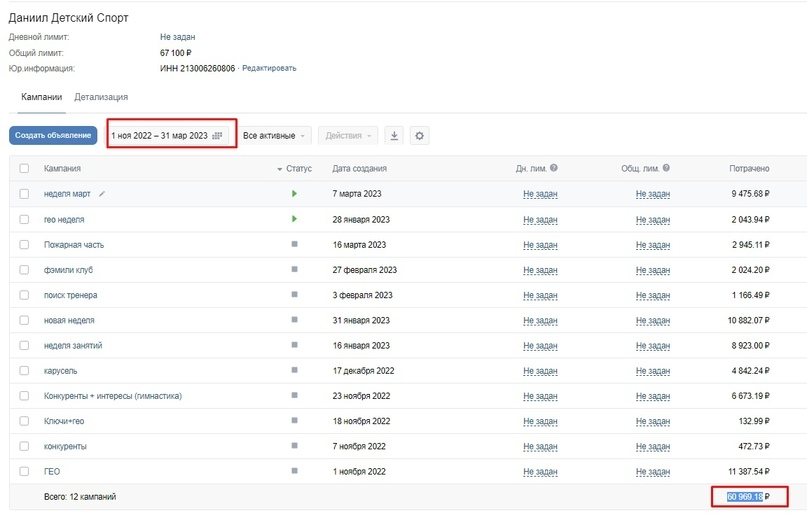807x520 pixels.
Task: Edit daily limit Не задан for неделя март
Action: 540,194
